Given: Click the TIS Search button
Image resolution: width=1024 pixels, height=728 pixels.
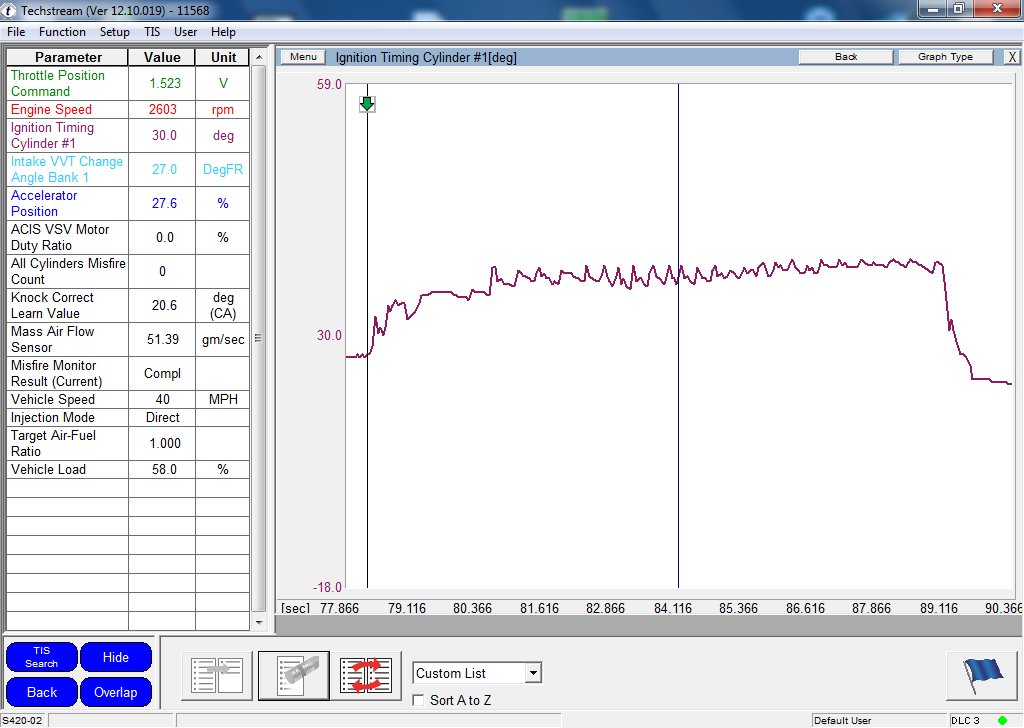Looking at the screenshot, I should (42, 657).
